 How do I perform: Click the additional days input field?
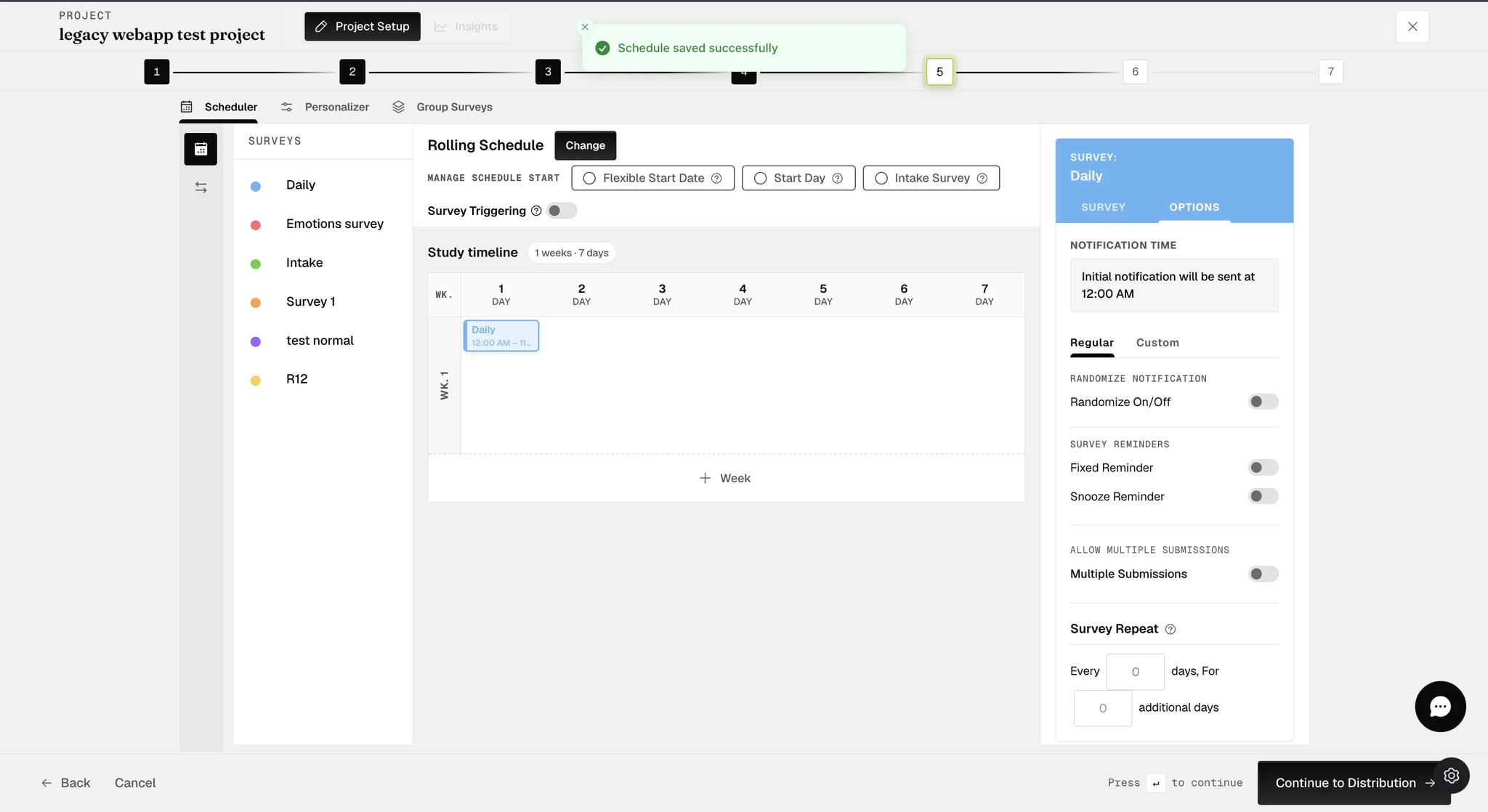1103,708
